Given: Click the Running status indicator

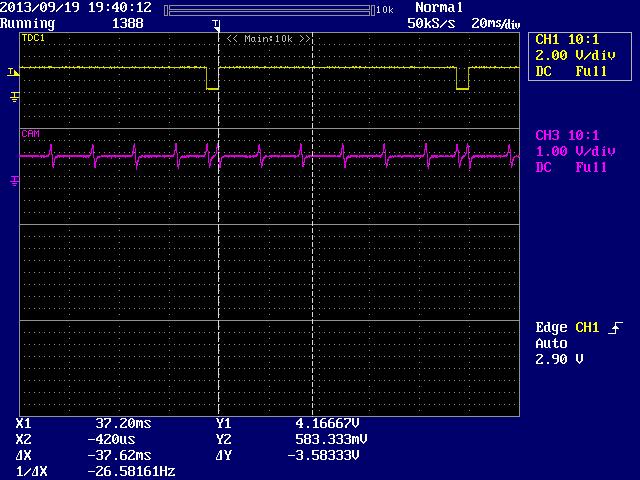Looking at the screenshot, I should pos(27,24).
